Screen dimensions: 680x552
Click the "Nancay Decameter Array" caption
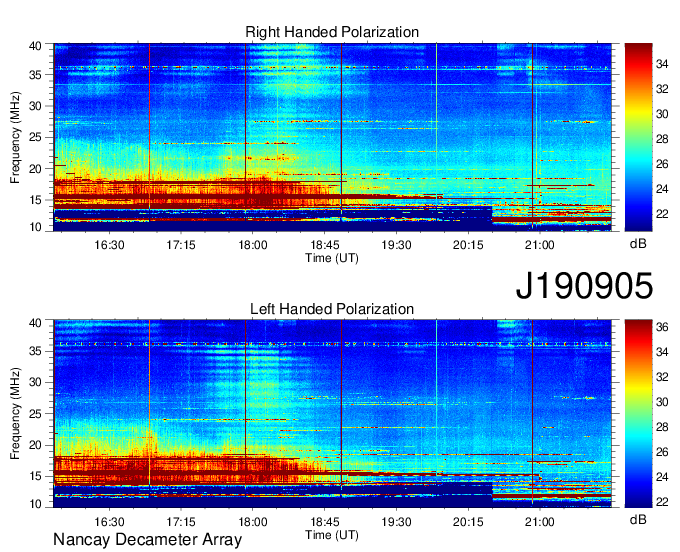pyautogui.click(x=147, y=540)
